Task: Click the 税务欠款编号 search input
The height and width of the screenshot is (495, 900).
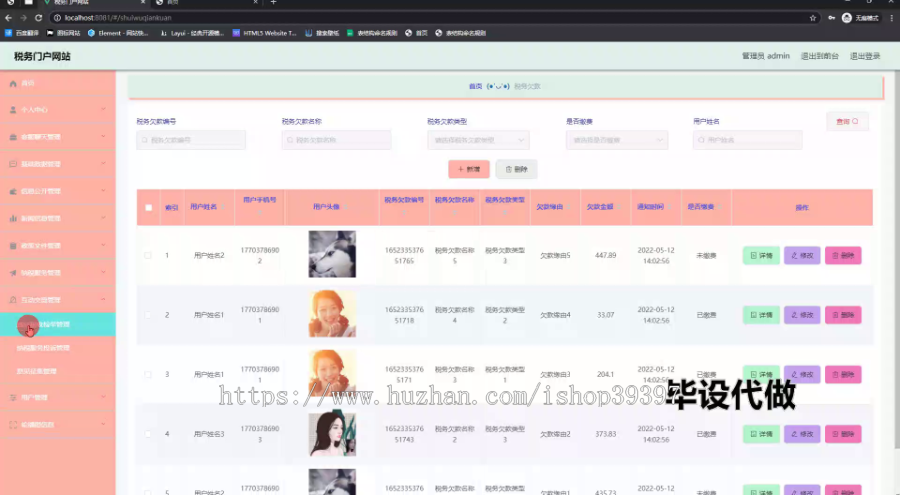Action: (x=191, y=140)
